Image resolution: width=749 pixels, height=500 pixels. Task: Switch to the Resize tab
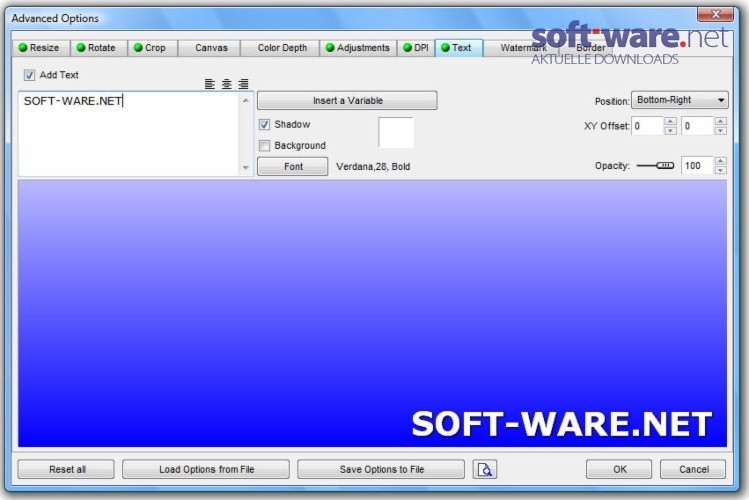click(x=41, y=48)
